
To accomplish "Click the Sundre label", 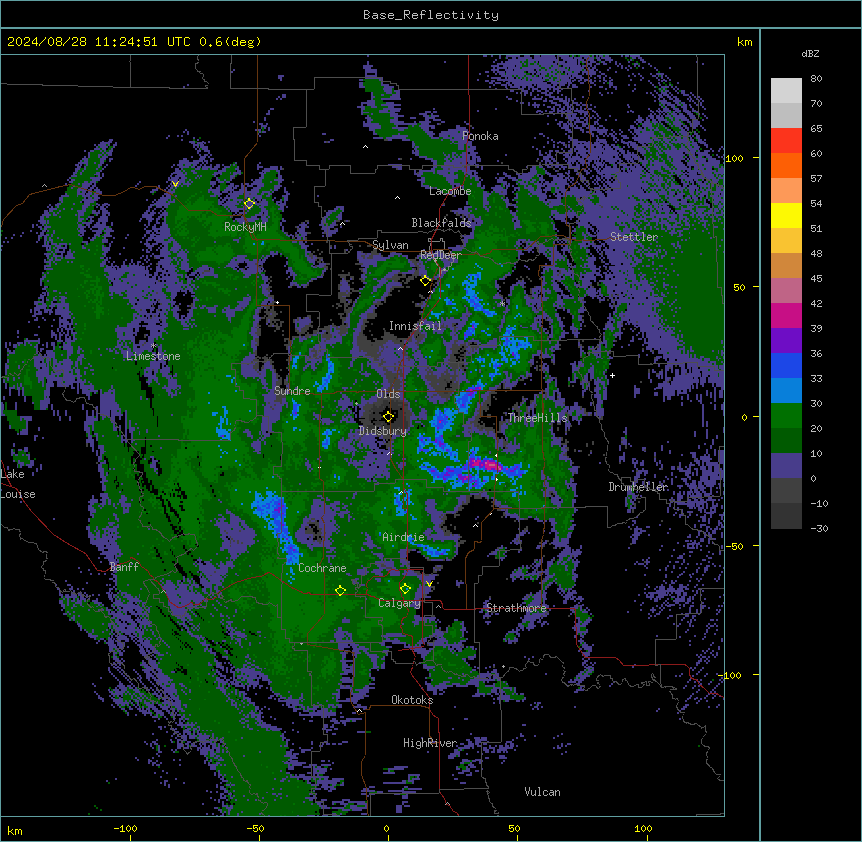I will pyautogui.click(x=292, y=391).
